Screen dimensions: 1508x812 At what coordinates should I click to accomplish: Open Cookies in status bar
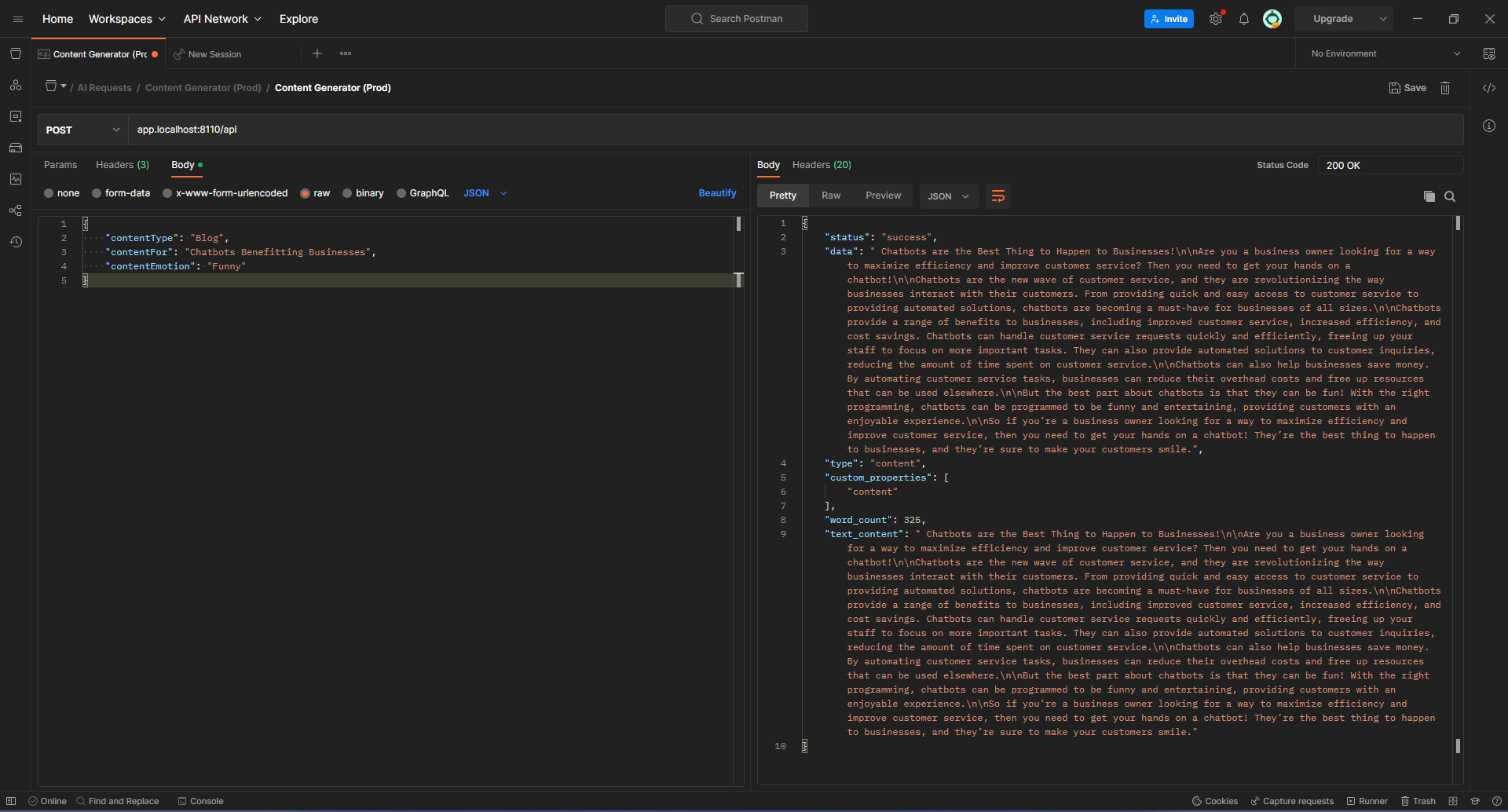[x=1214, y=801]
